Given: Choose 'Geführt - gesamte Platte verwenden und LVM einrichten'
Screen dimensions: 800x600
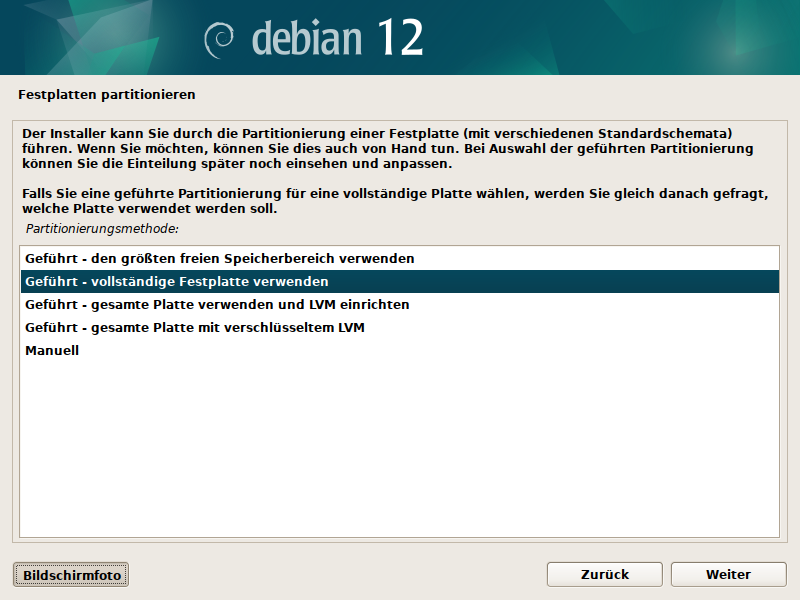Looking at the screenshot, I should (x=399, y=305).
